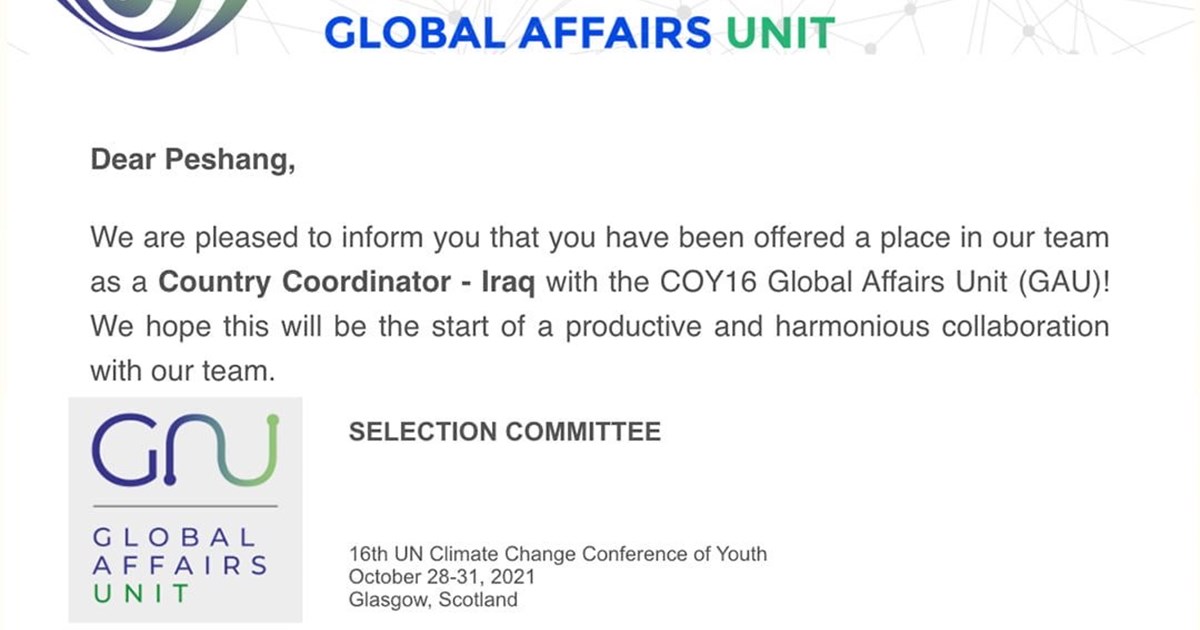Click AFFAIRS text inside gray logo box
Screen dimensions: 1200x630
[180, 565]
